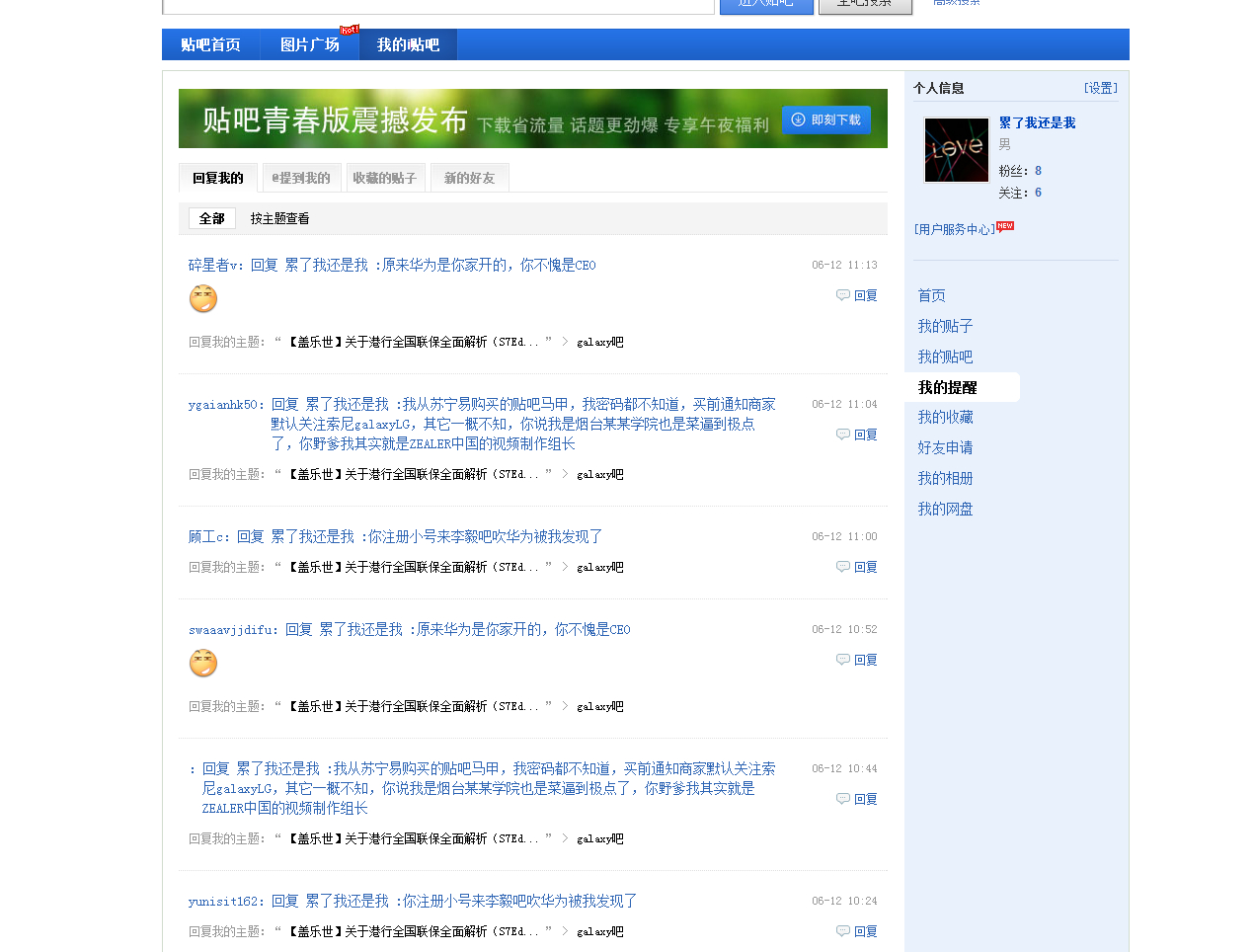The width and height of the screenshot is (1254, 952).
Task: Open the 10:44 reply text about 苏宁易购
Action: [489, 788]
